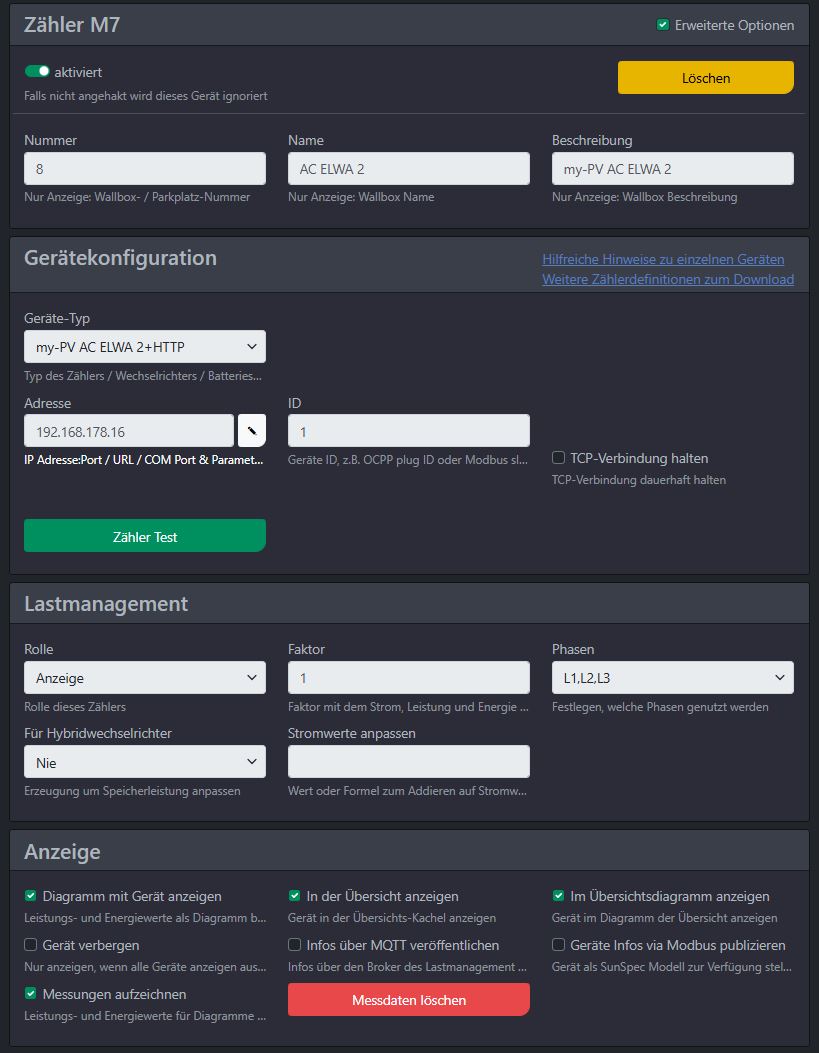Check Geräte Infos via Modbus publizieren

(x=558, y=944)
